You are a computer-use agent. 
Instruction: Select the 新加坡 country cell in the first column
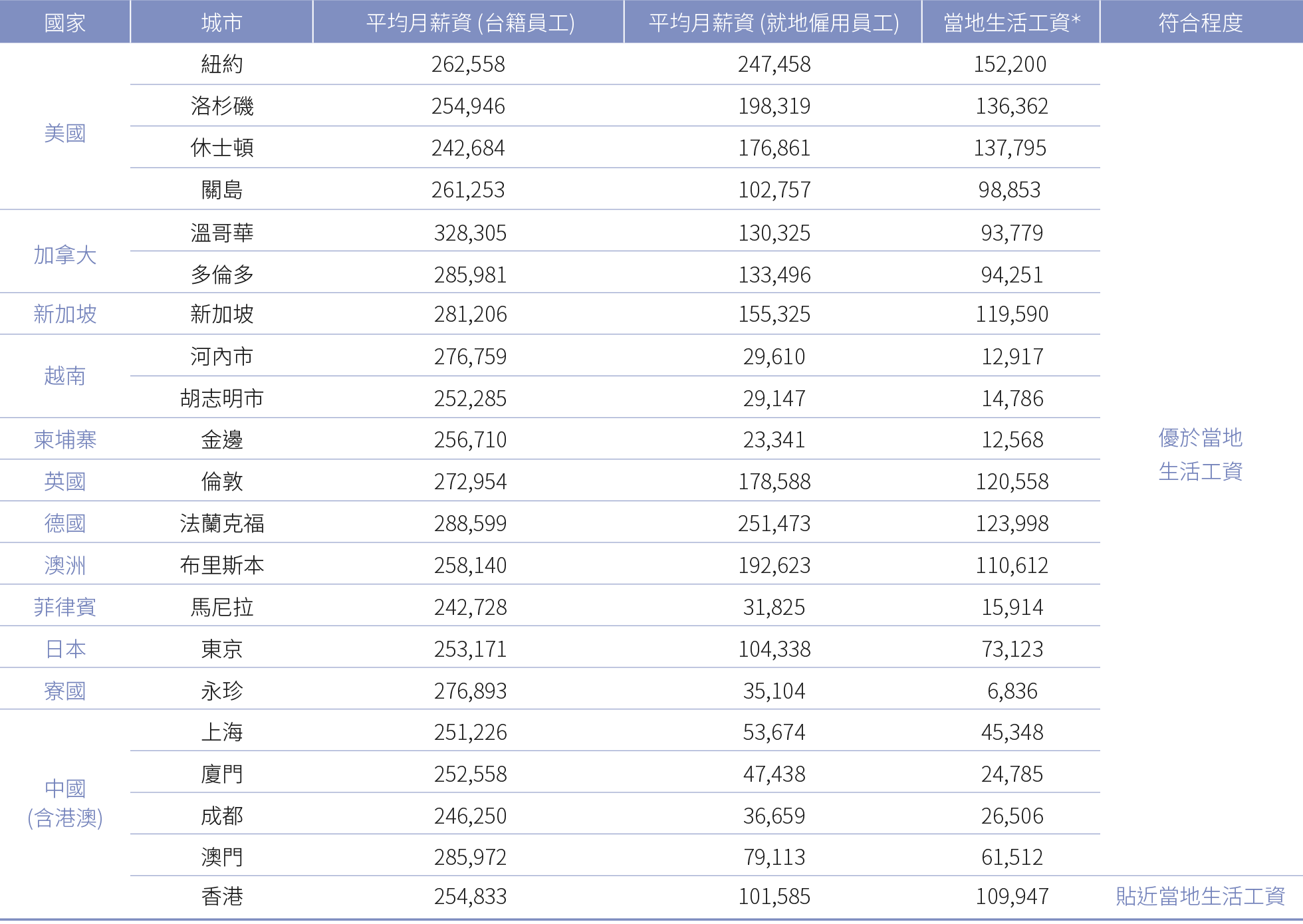[x=64, y=314]
